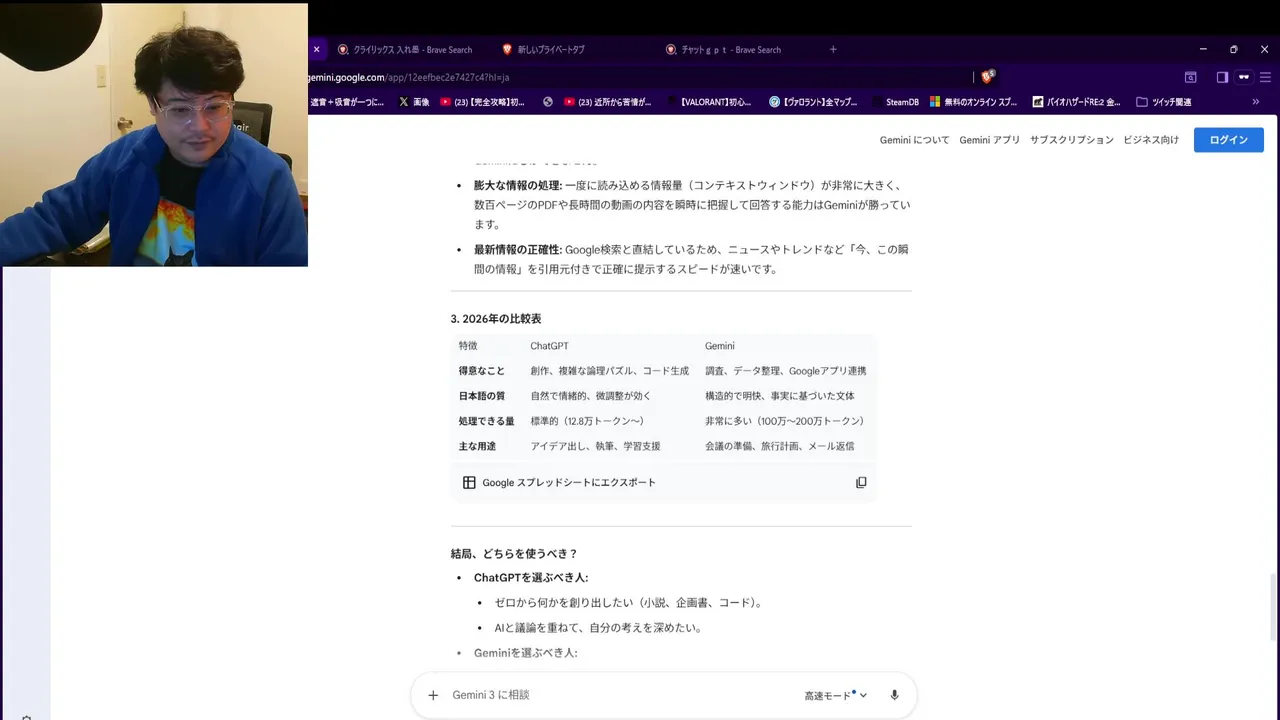Viewport: 1280px width, 720px height.
Task: Select the 得意なこと row label
Action: tap(481, 371)
